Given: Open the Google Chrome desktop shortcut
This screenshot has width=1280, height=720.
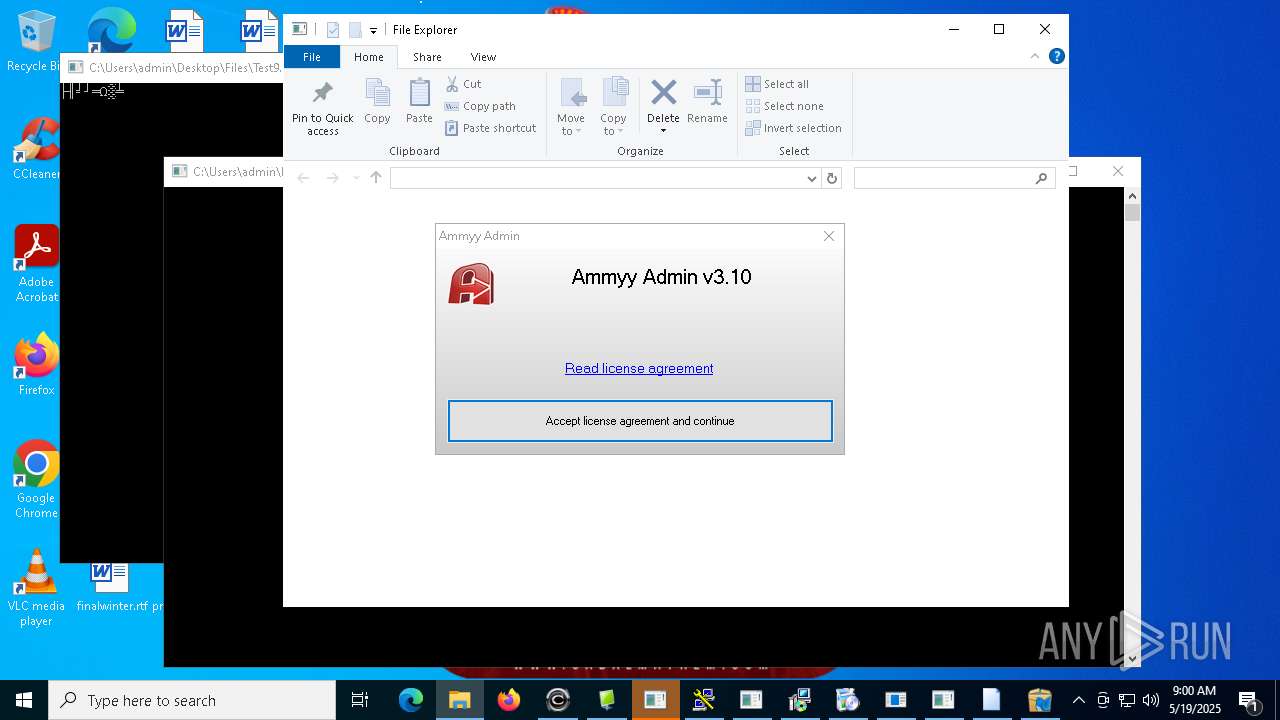Looking at the screenshot, I should pos(36,479).
